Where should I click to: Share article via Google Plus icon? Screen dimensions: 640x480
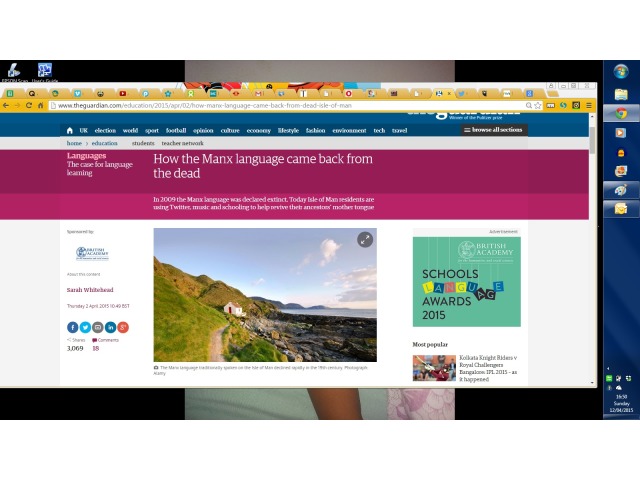(x=123, y=327)
